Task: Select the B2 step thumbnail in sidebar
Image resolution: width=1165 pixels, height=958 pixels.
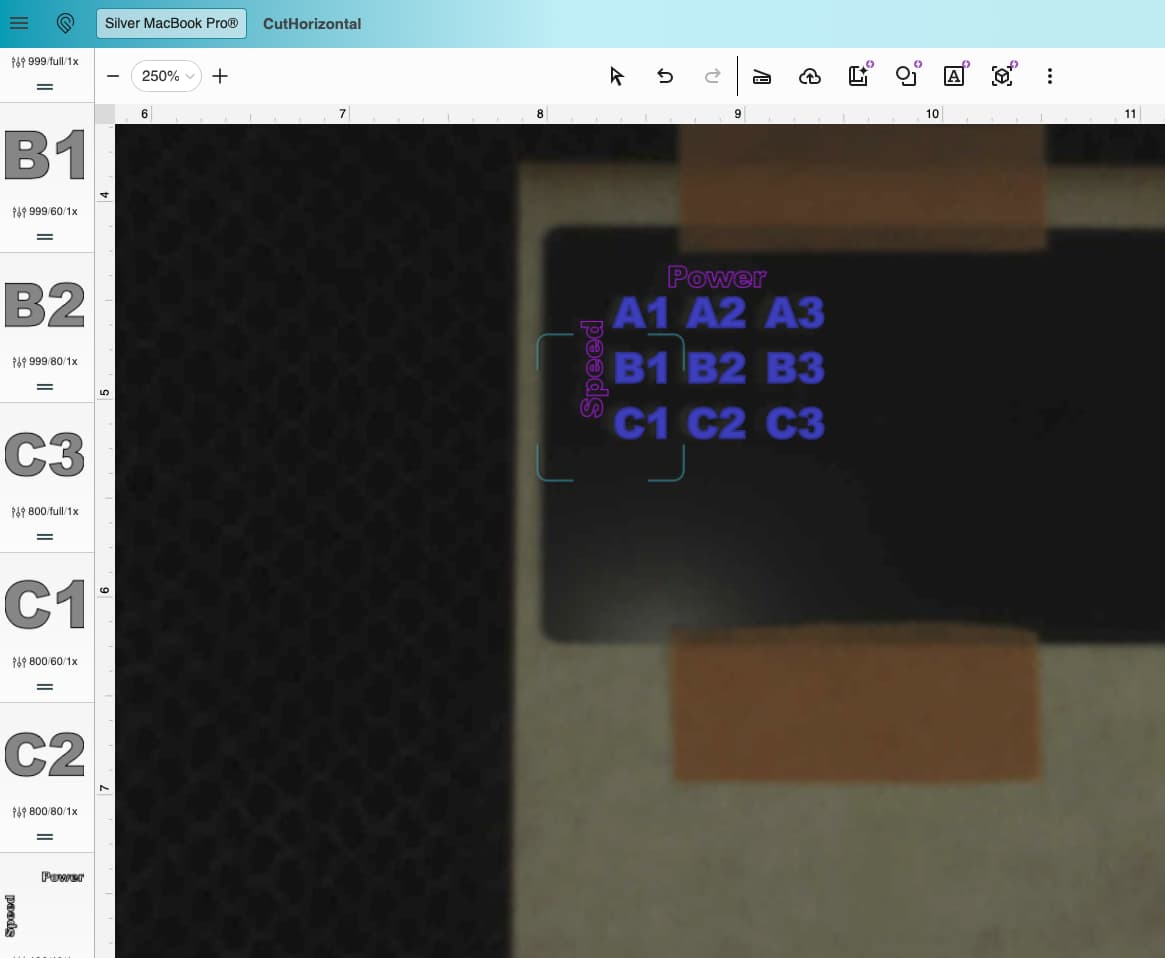Action: pyautogui.click(x=45, y=306)
